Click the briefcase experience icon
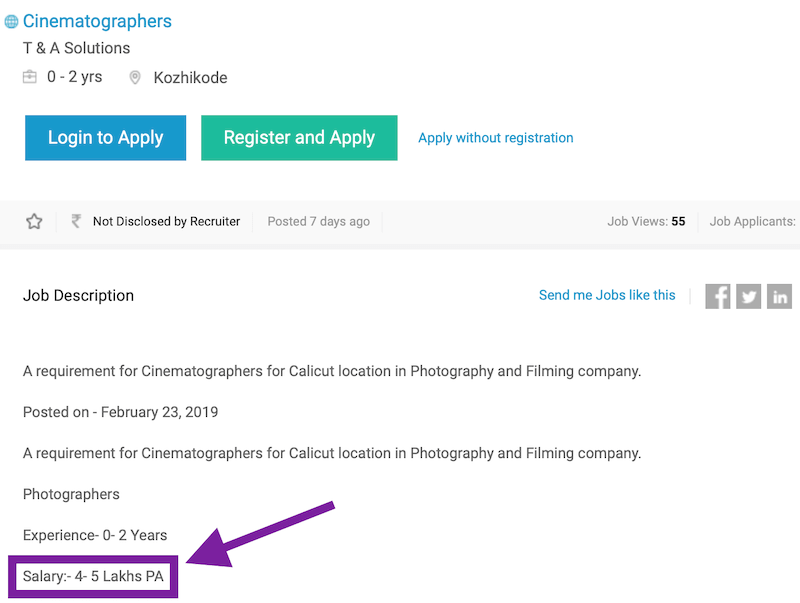Viewport: 800px width, 603px height. [30, 77]
